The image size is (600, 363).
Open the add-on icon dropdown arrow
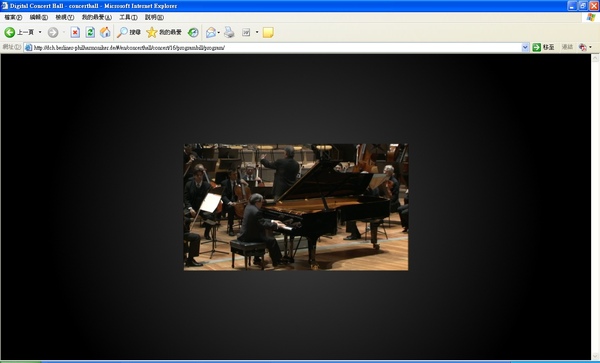coord(590,47)
